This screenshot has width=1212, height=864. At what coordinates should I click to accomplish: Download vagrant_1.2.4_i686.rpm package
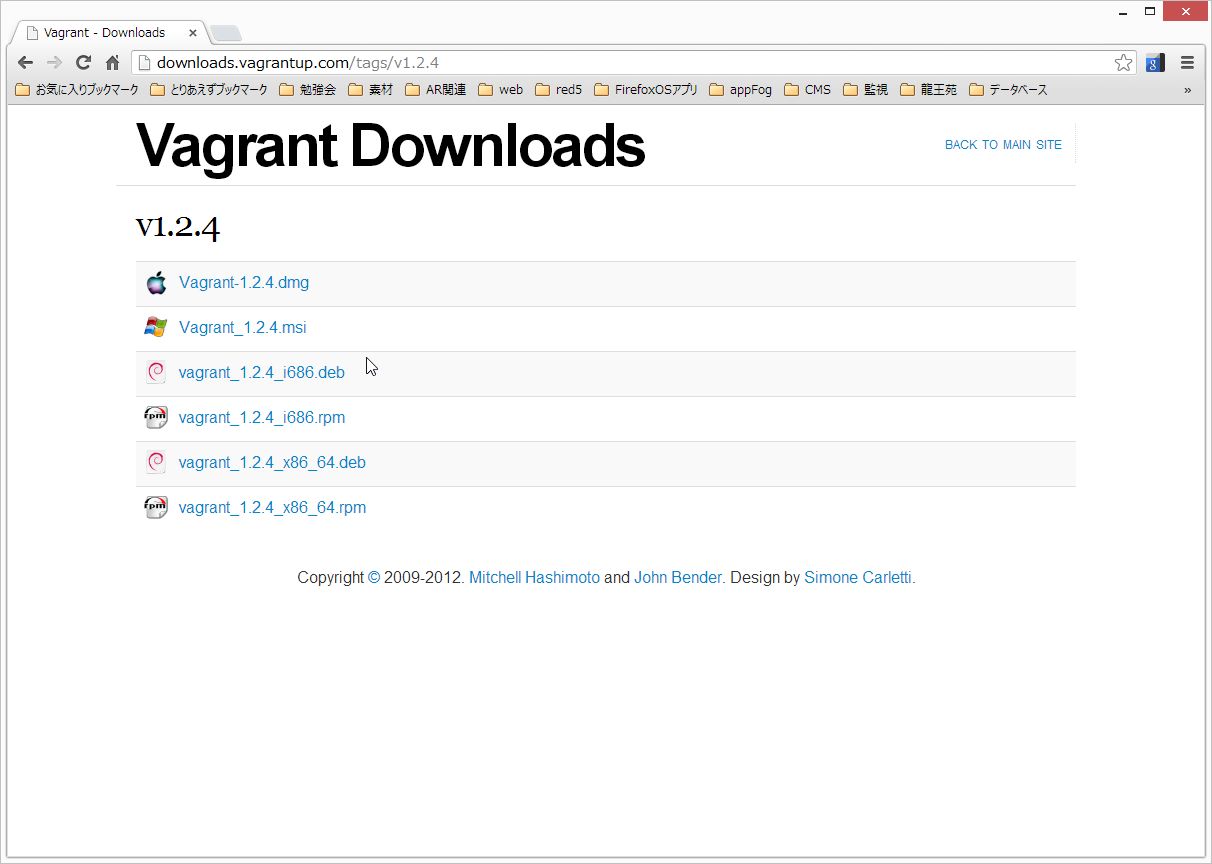click(x=262, y=418)
